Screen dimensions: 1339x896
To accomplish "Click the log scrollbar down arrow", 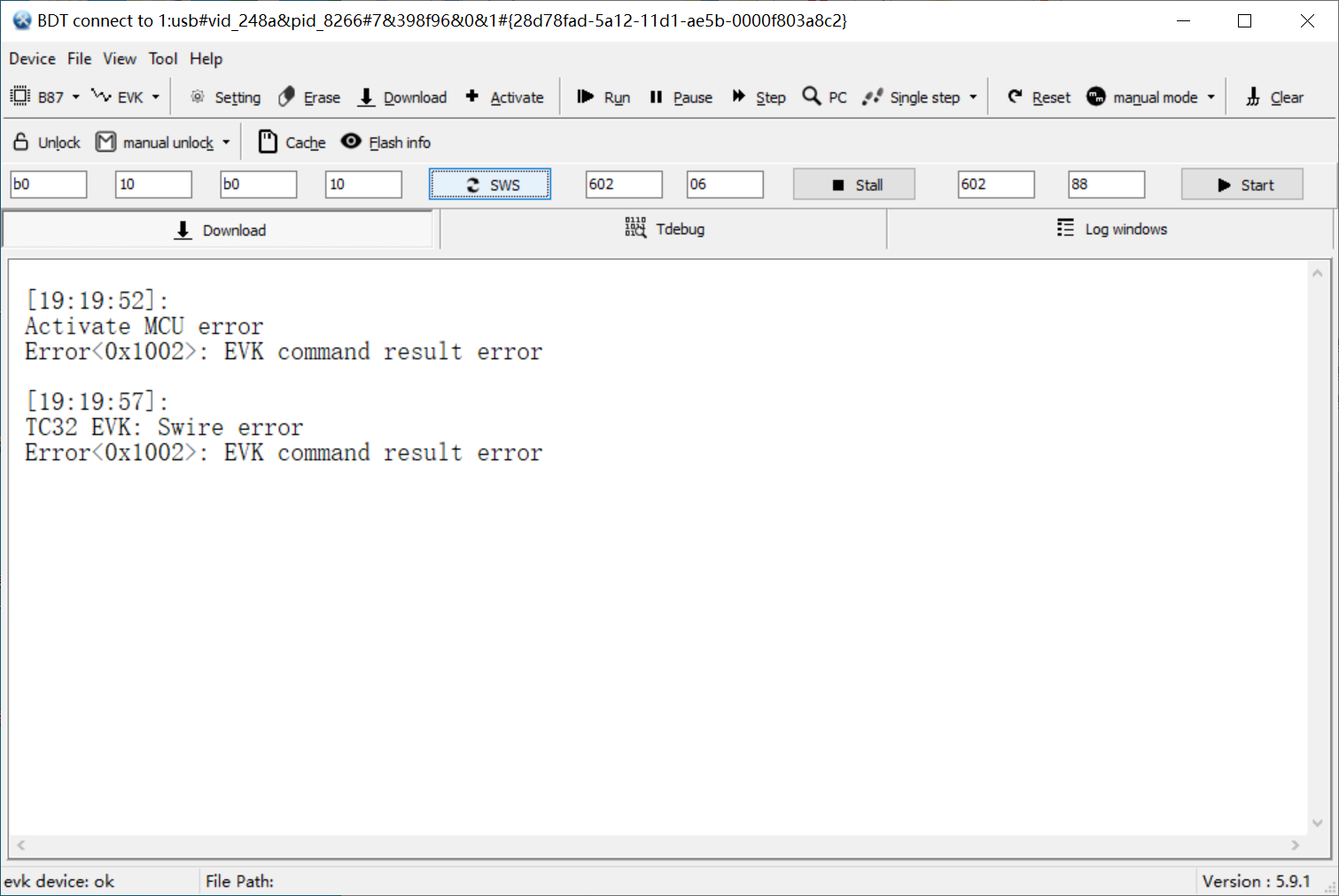I will pyautogui.click(x=1318, y=823).
